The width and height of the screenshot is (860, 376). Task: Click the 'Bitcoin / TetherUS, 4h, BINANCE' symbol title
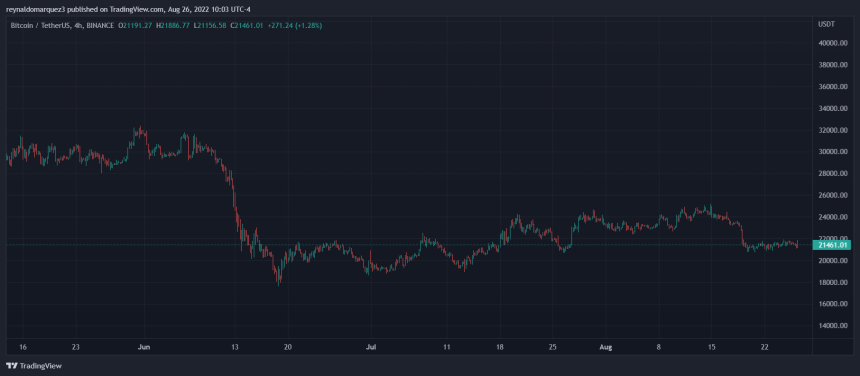(63, 25)
